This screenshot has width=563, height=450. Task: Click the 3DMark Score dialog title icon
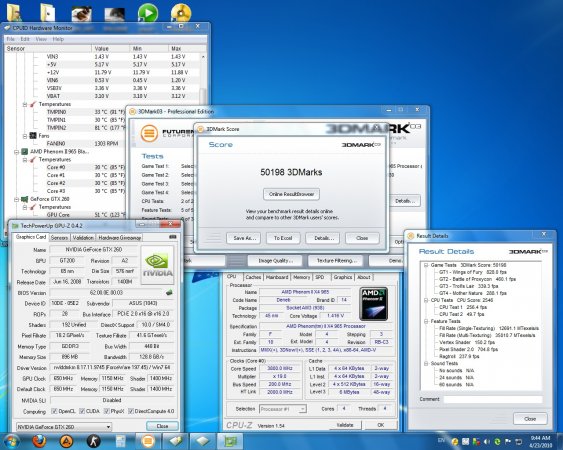[201, 129]
